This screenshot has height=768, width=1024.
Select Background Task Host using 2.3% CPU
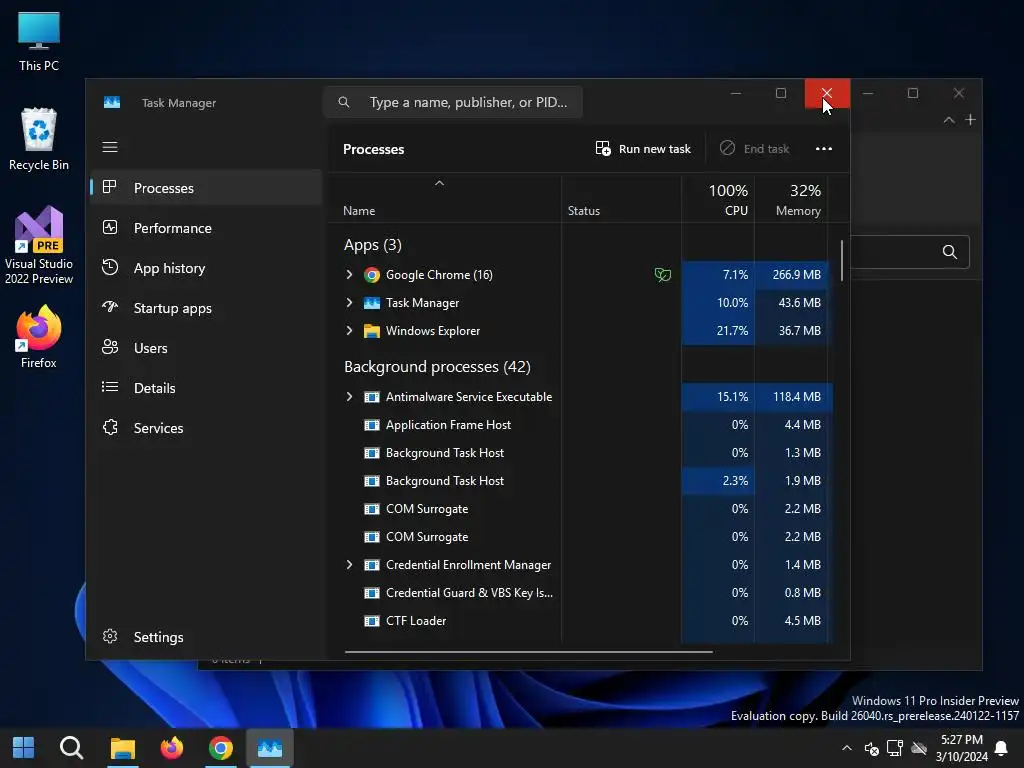pos(581,481)
